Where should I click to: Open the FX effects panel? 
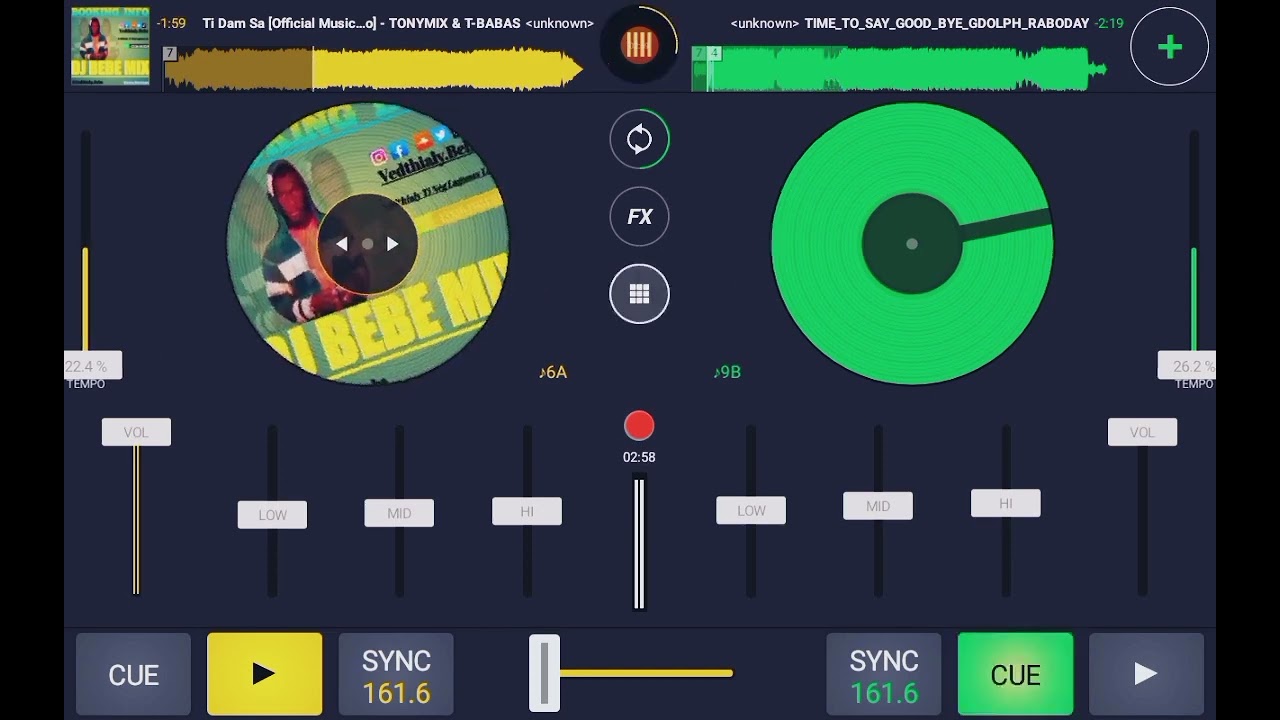639,216
